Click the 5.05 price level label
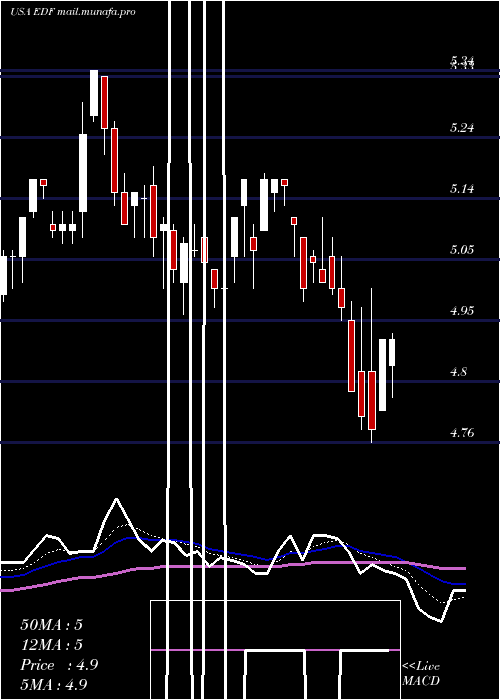The height and width of the screenshot is (700, 500). click(462, 250)
